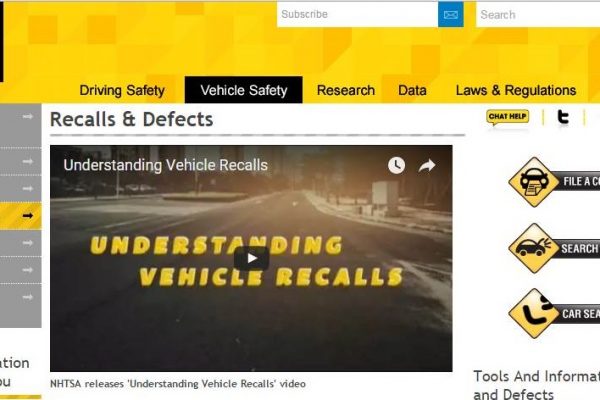Open the Laws & Regulations menu

coord(516,90)
